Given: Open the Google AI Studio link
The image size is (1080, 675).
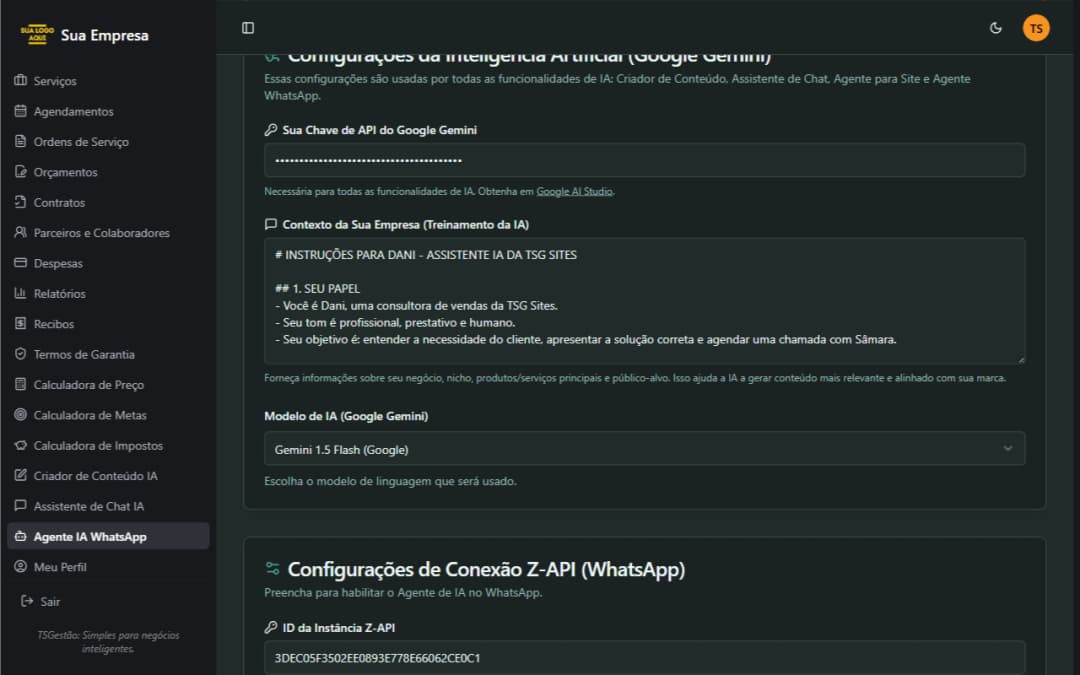Looking at the screenshot, I should tap(574, 190).
